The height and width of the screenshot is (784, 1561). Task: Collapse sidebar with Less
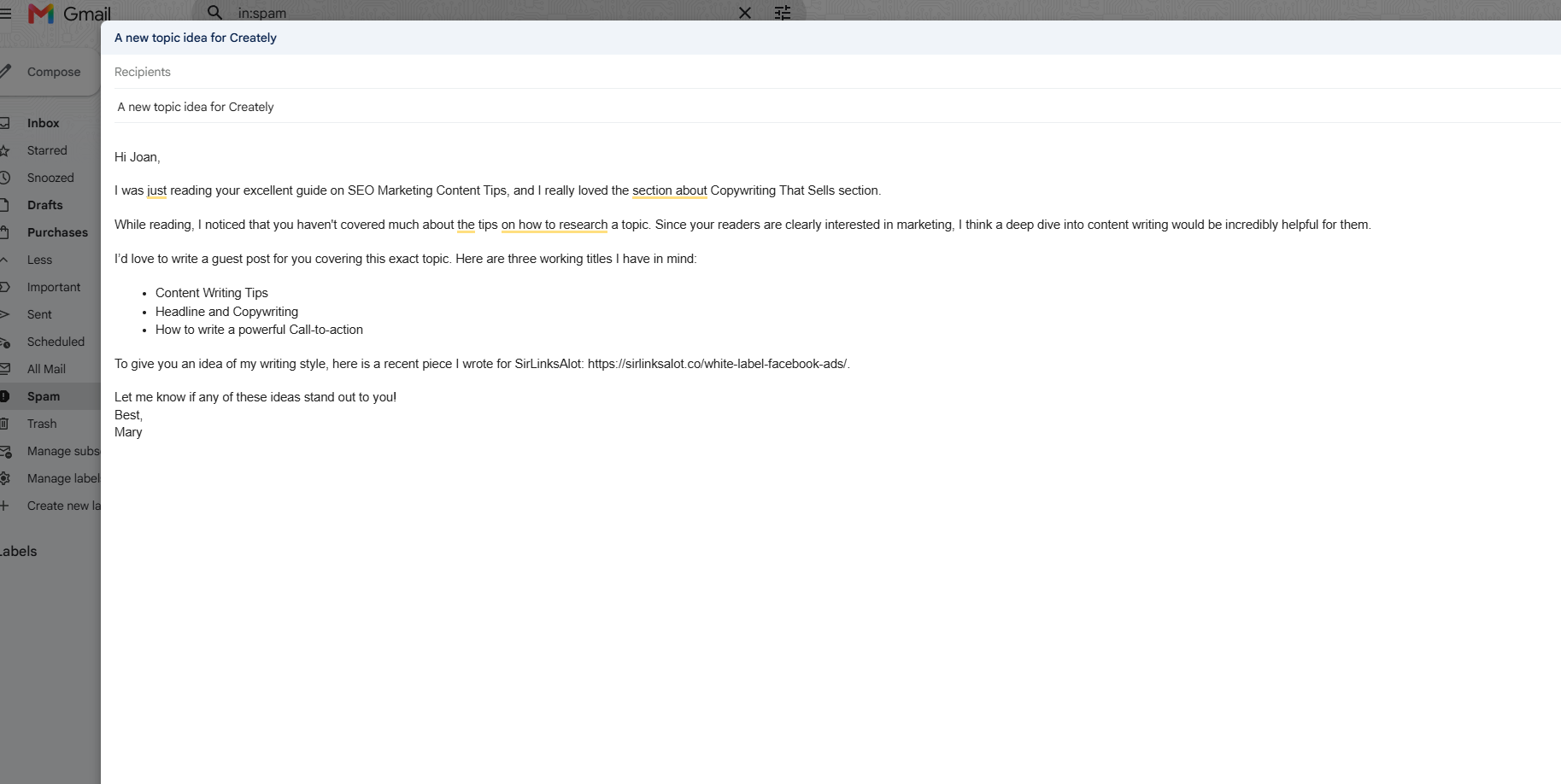pyautogui.click(x=39, y=260)
